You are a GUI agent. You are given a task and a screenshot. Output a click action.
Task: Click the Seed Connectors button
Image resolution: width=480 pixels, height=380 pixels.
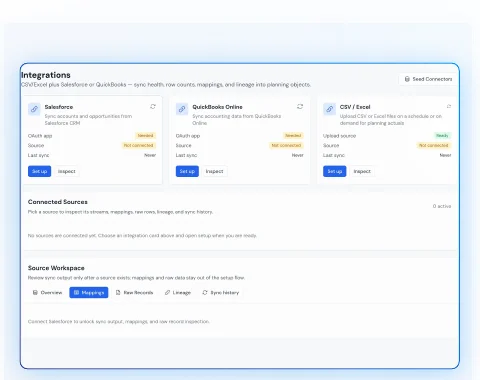(x=428, y=79)
